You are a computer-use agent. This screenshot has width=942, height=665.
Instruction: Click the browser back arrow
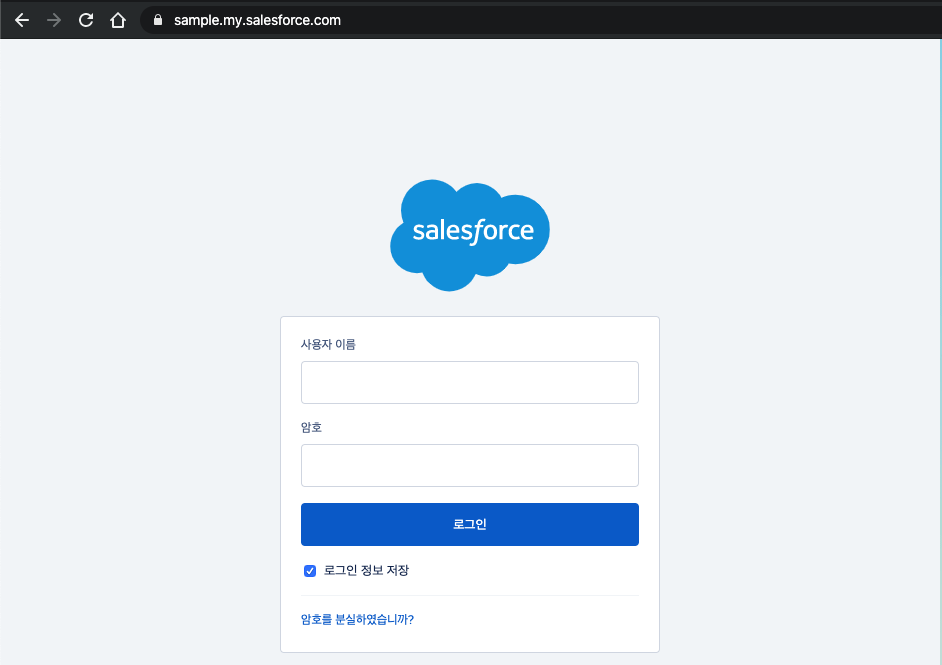click(x=22, y=20)
